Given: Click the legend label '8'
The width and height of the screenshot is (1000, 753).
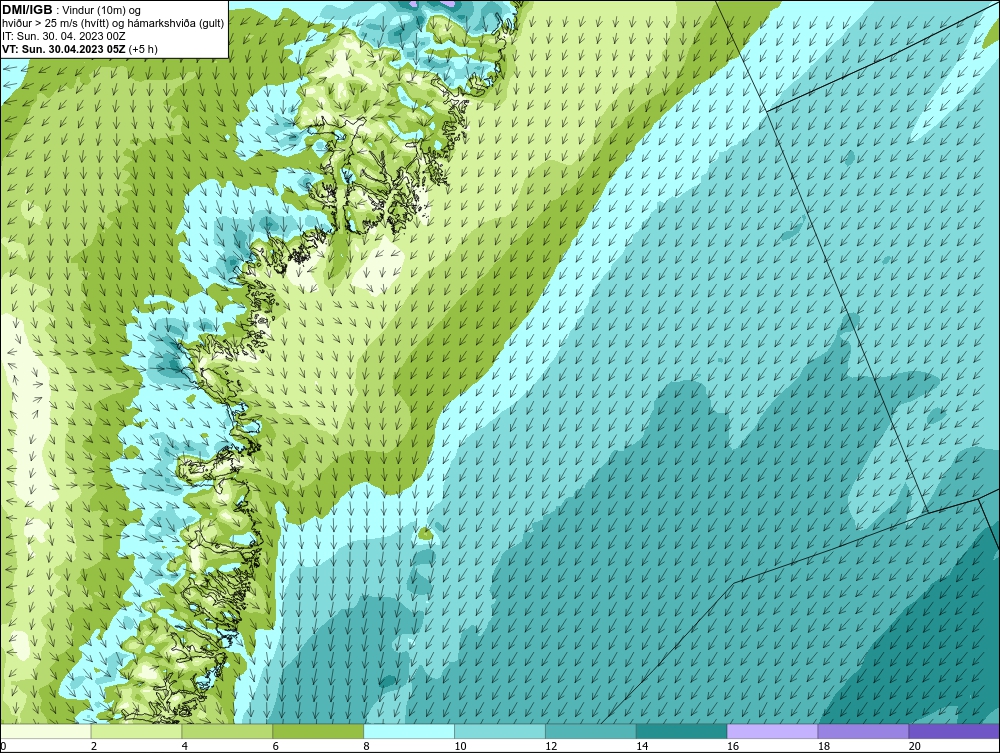Looking at the screenshot, I should coord(366,746).
